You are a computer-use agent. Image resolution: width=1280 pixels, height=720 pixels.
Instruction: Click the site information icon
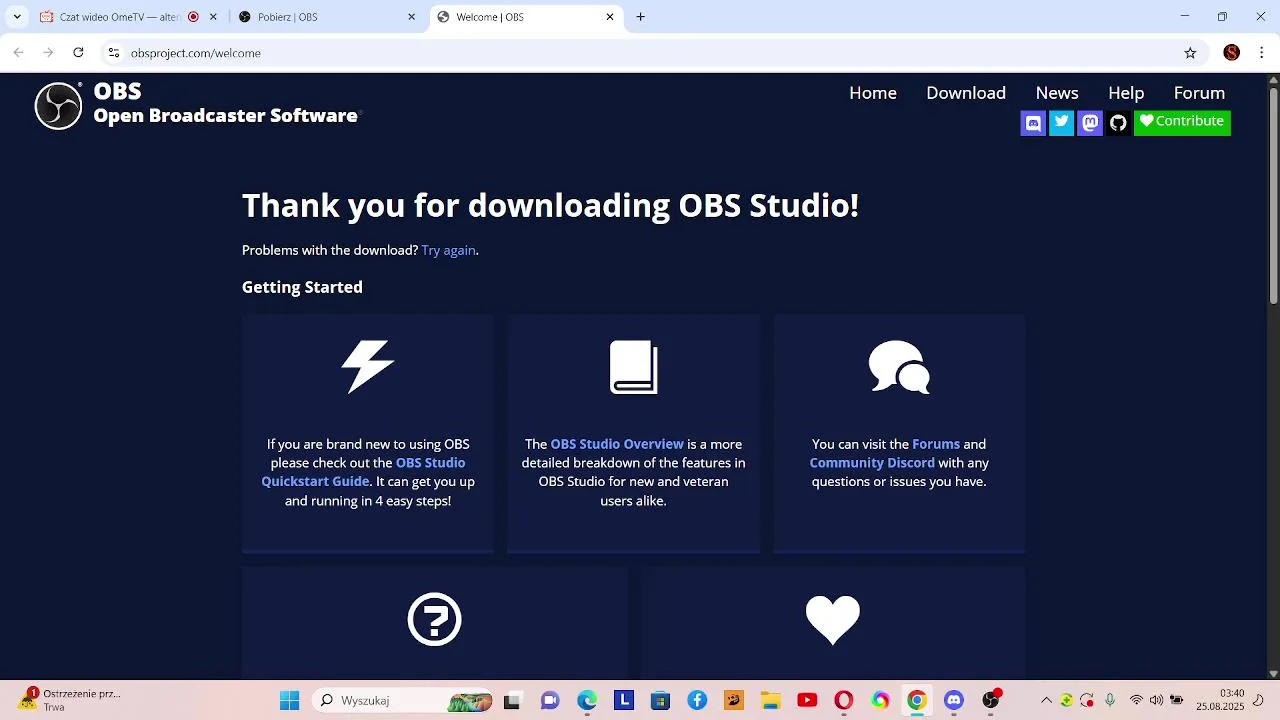(x=114, y=53)
